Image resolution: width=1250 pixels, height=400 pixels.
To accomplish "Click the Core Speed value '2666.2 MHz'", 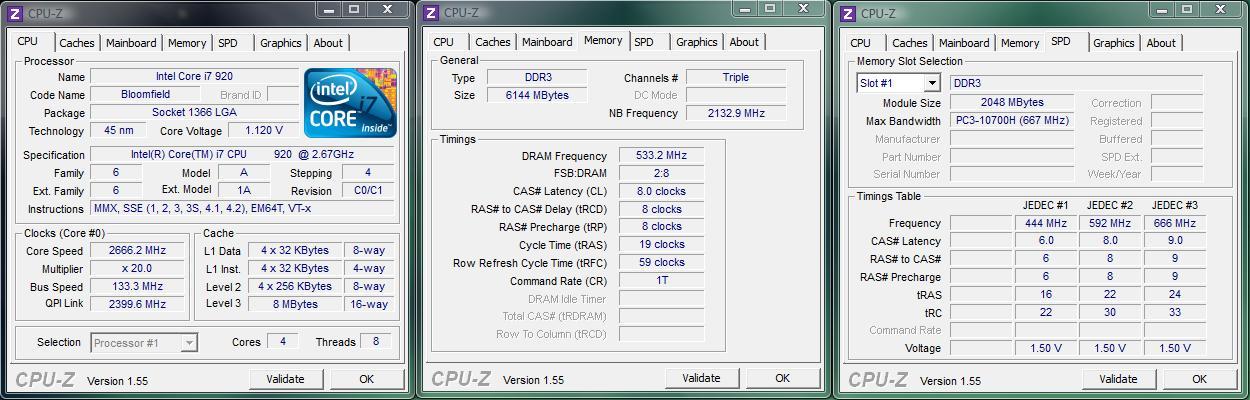I will pyautogui.click(x=138, y=251).
